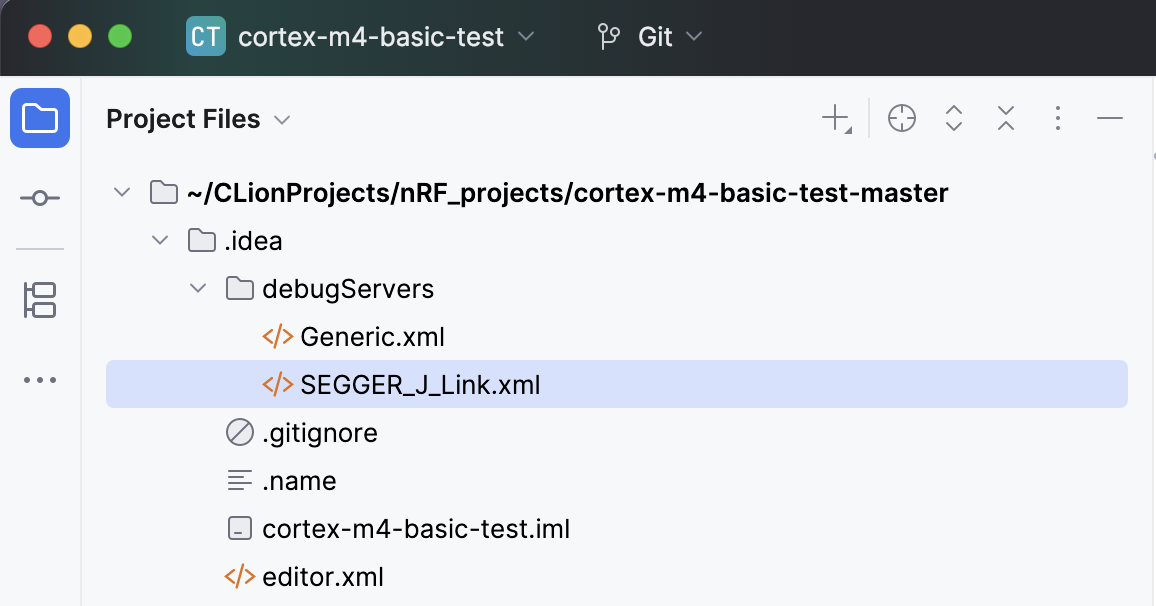
Task: Collapse the cortex-m4-basic-test-master root node
Action: point(122,192)
